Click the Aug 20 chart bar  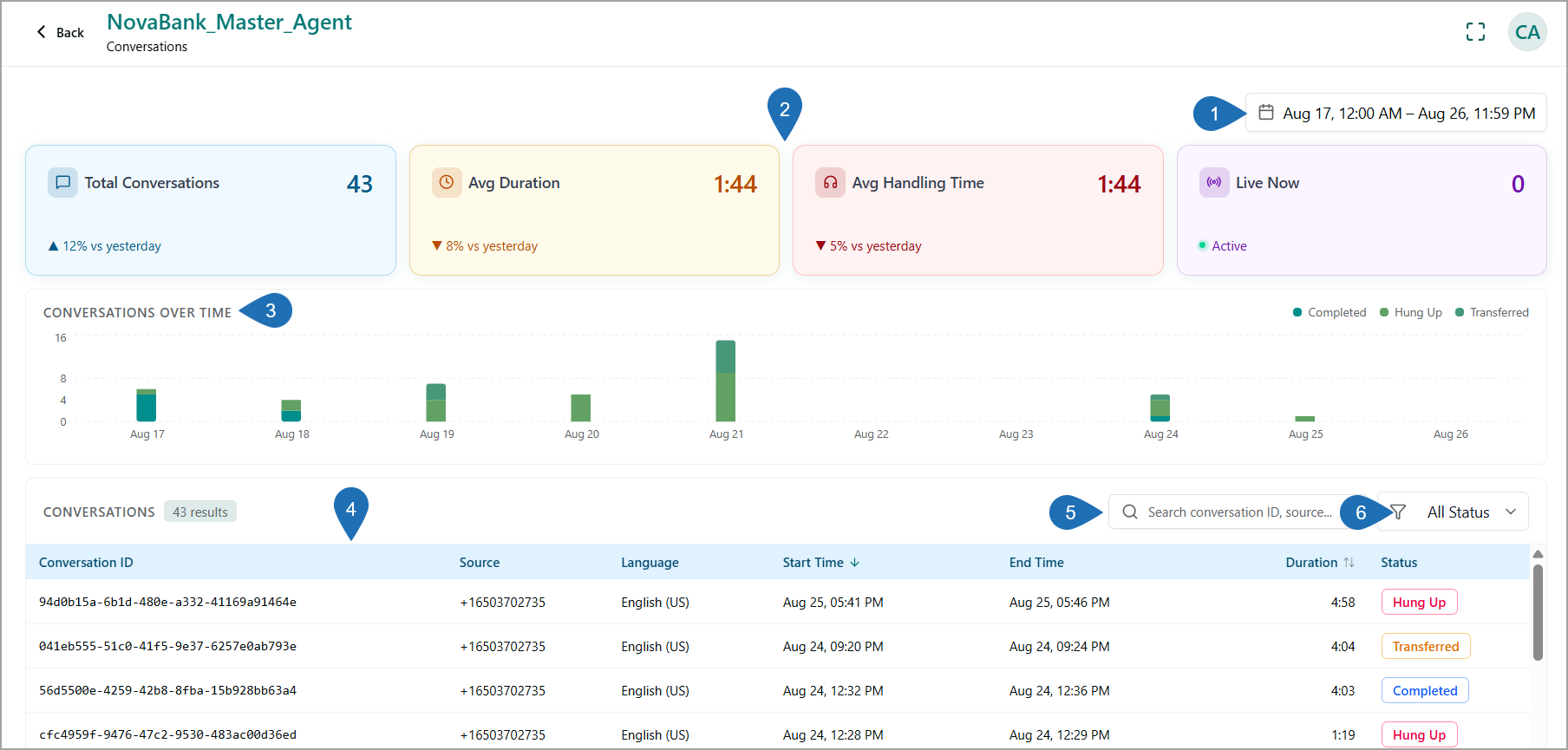tap(581, 408)
